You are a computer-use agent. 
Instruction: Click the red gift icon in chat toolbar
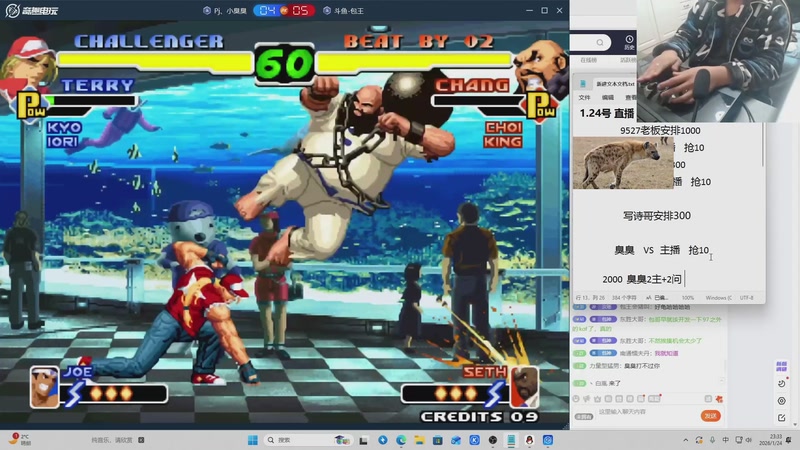pyautogui.click(x=719, y=398)
